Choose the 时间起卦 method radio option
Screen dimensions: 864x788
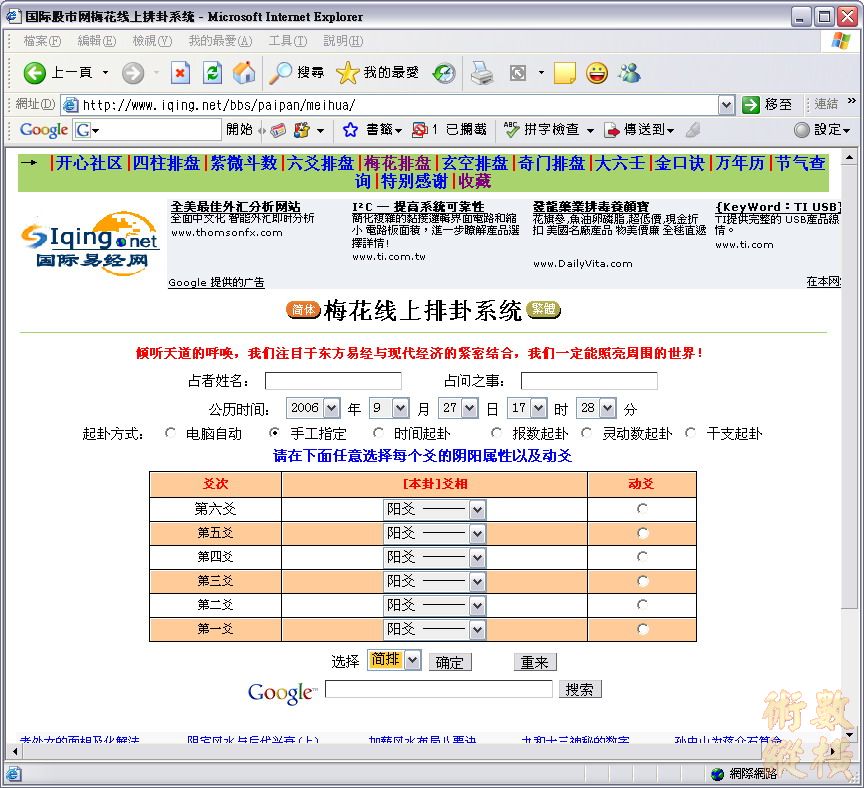[378, 433]
